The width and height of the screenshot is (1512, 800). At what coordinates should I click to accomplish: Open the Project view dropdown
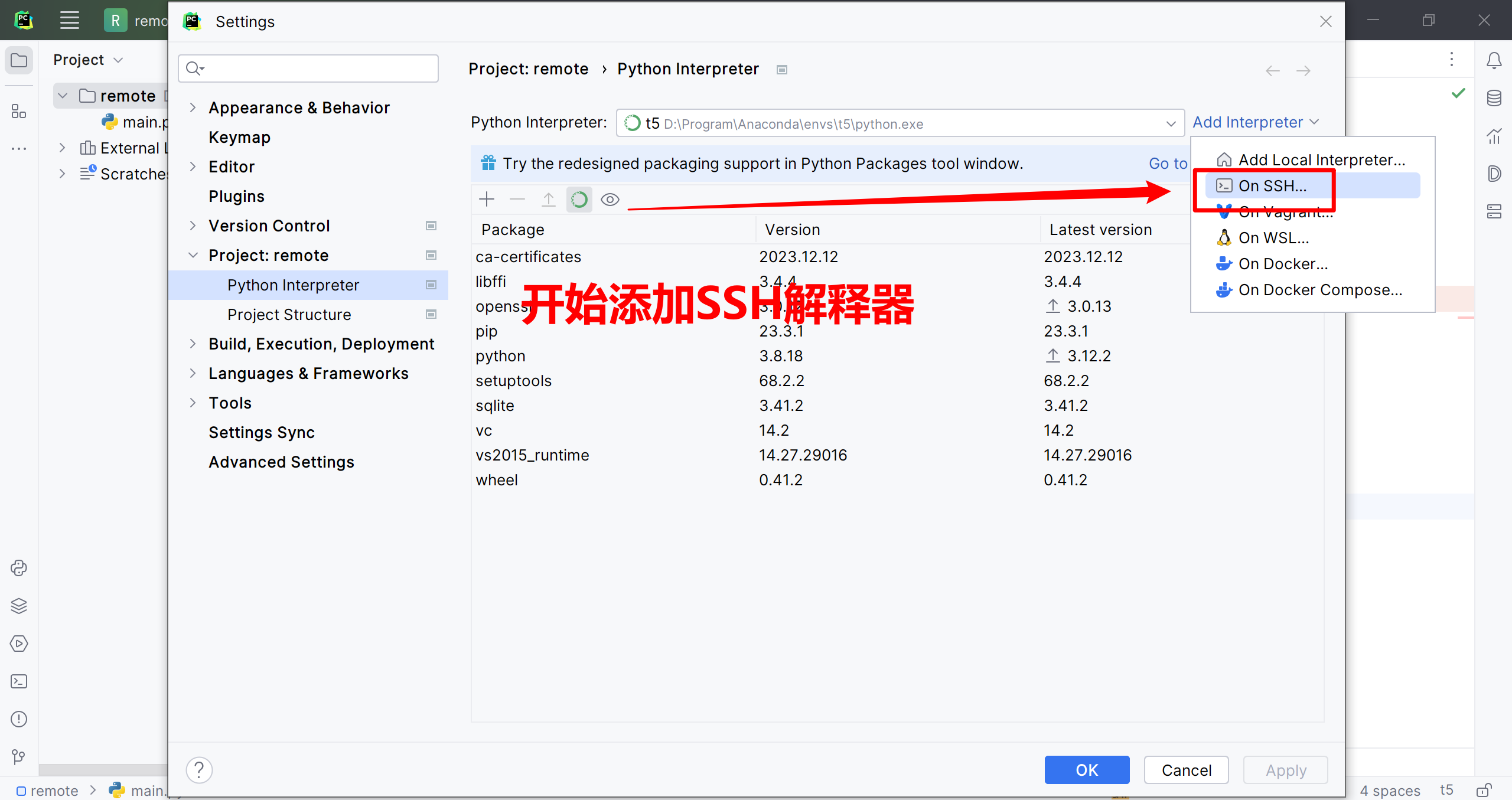(89, 60)
